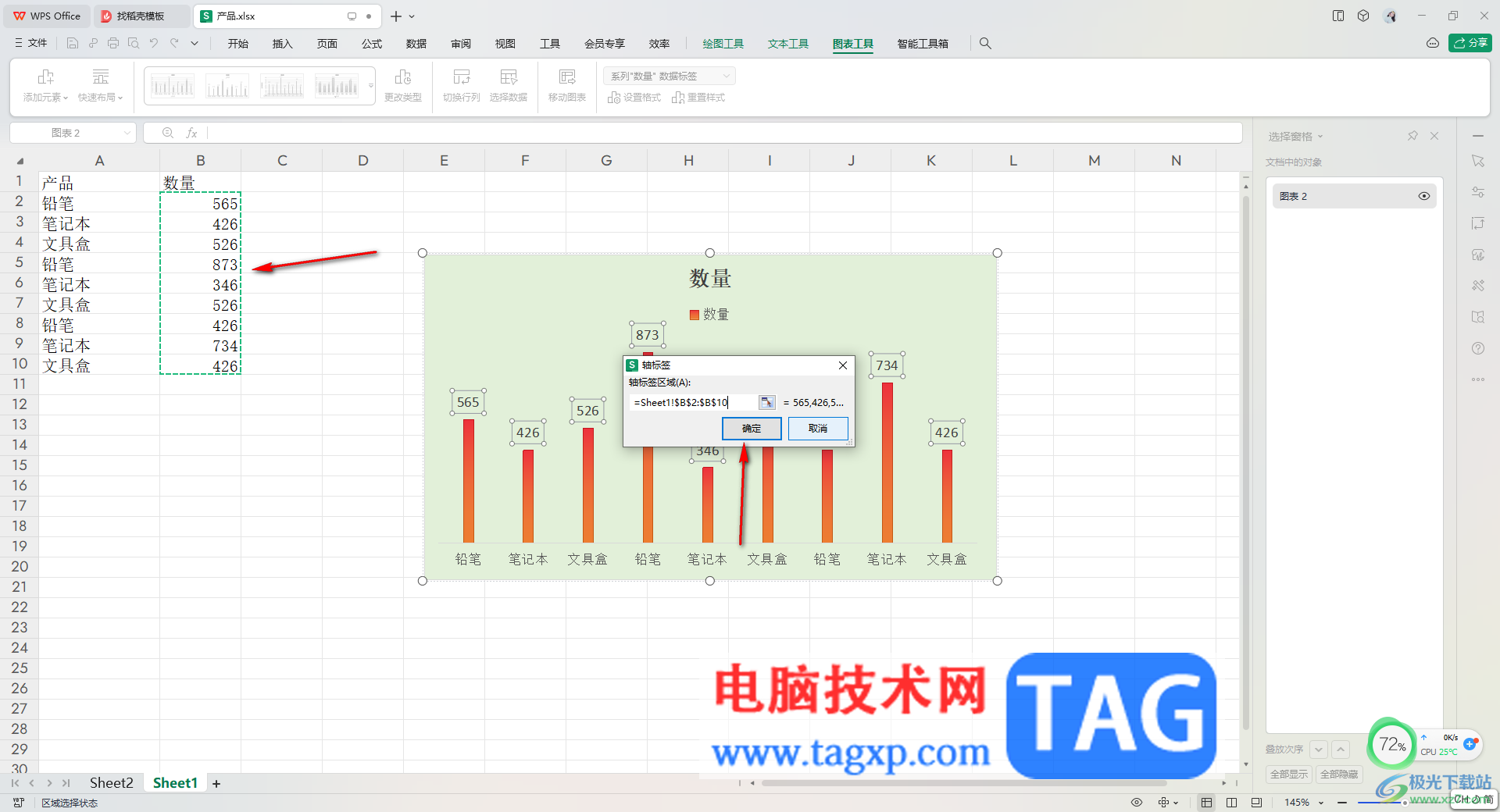Open the 系列"数量"数据标签 element dropdown
Screen dimensions: 1500x812
tap(669, 76)
